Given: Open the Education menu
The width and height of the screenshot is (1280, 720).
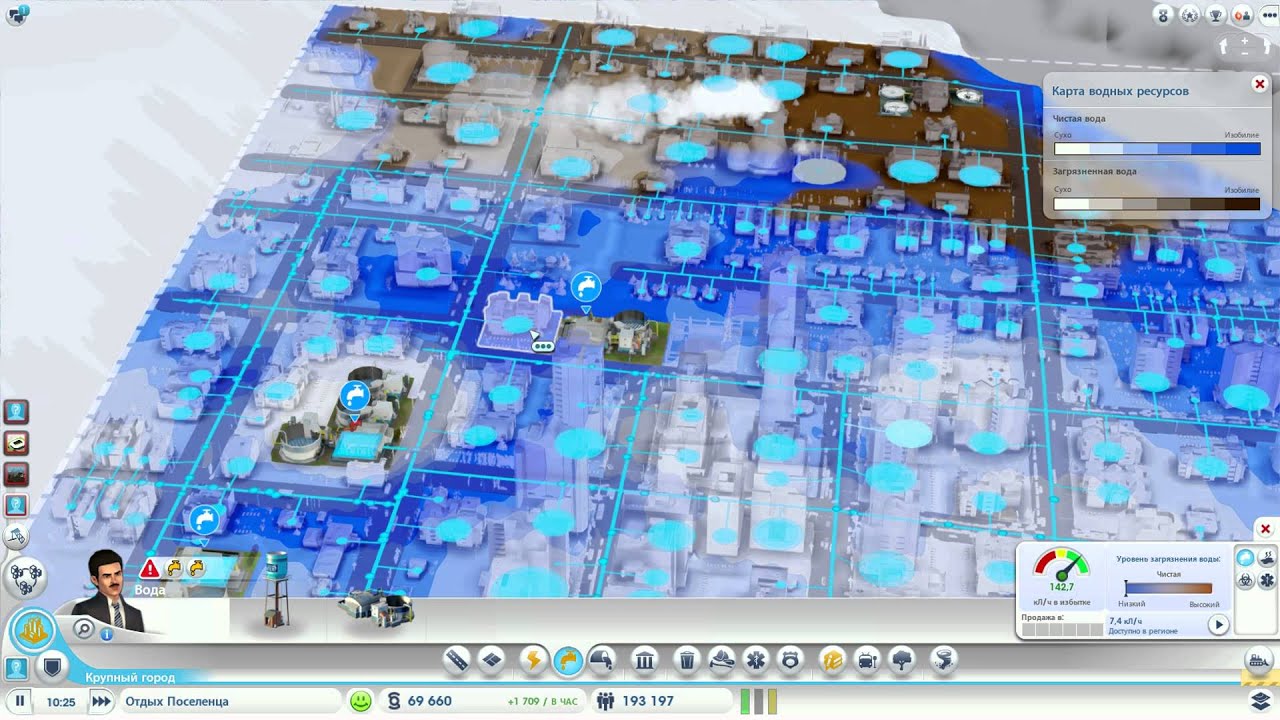Looking at the screenshot, I should coord(833,659).
